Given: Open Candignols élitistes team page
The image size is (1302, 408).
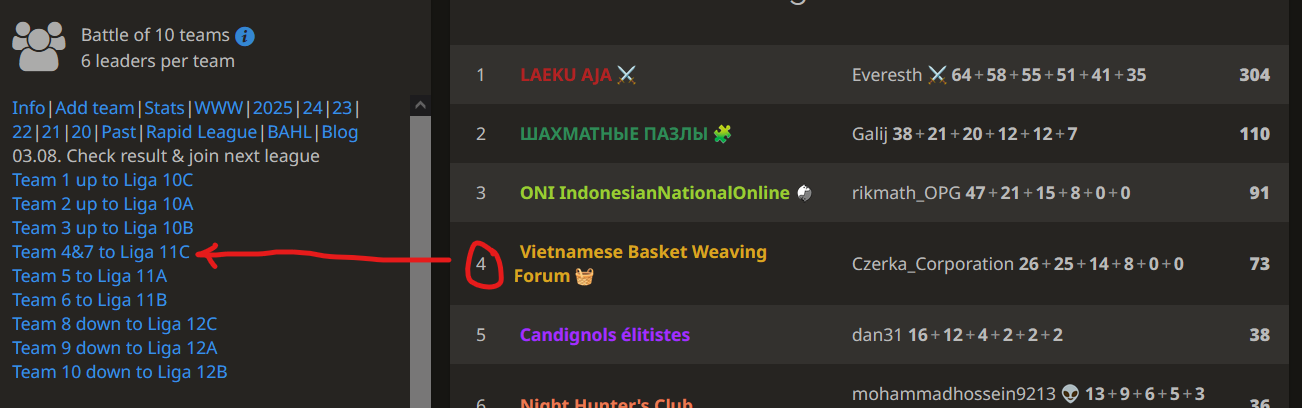Looking at the screenshot, I should [x=605, y=335].
